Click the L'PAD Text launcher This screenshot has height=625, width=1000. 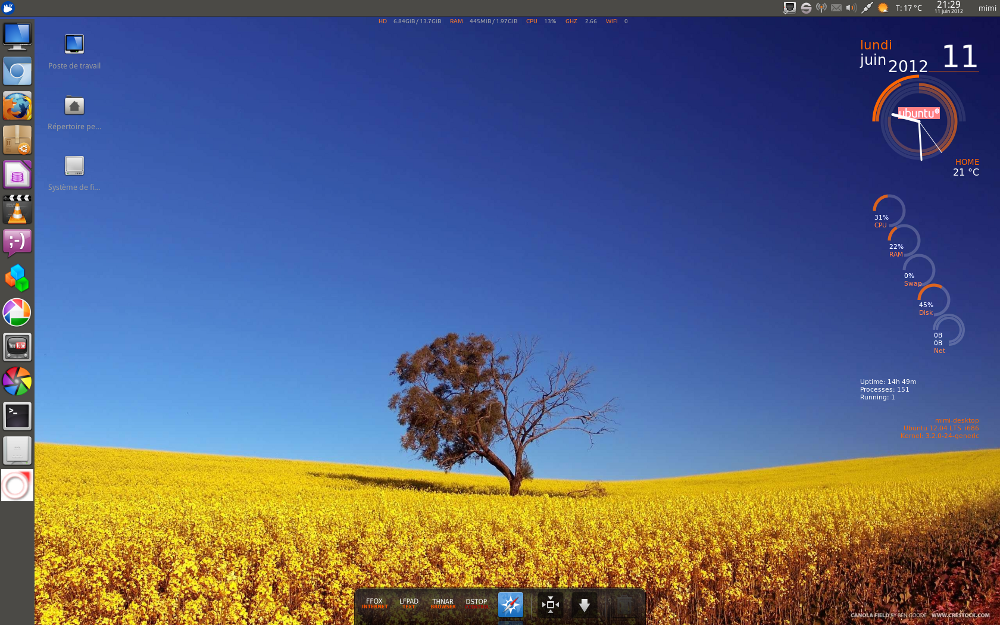point(408,603)
